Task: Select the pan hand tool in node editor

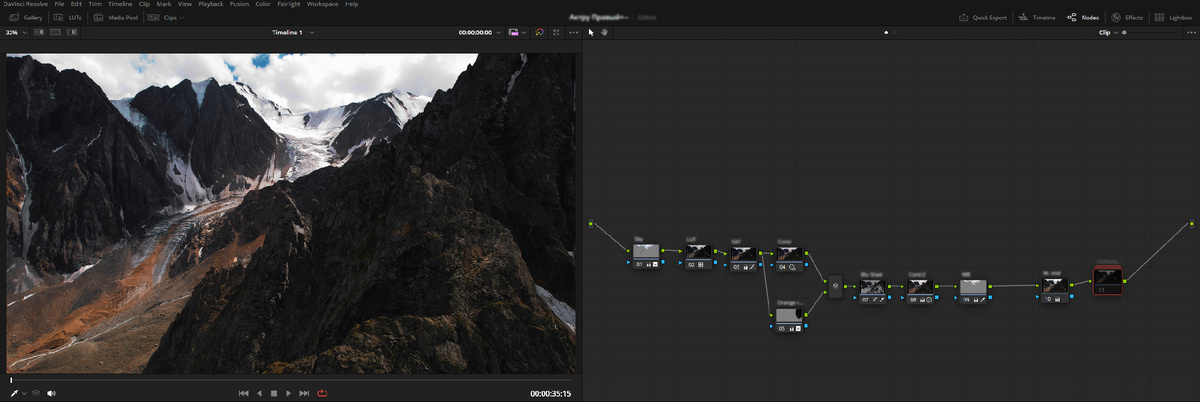Action: click(605, 33)
